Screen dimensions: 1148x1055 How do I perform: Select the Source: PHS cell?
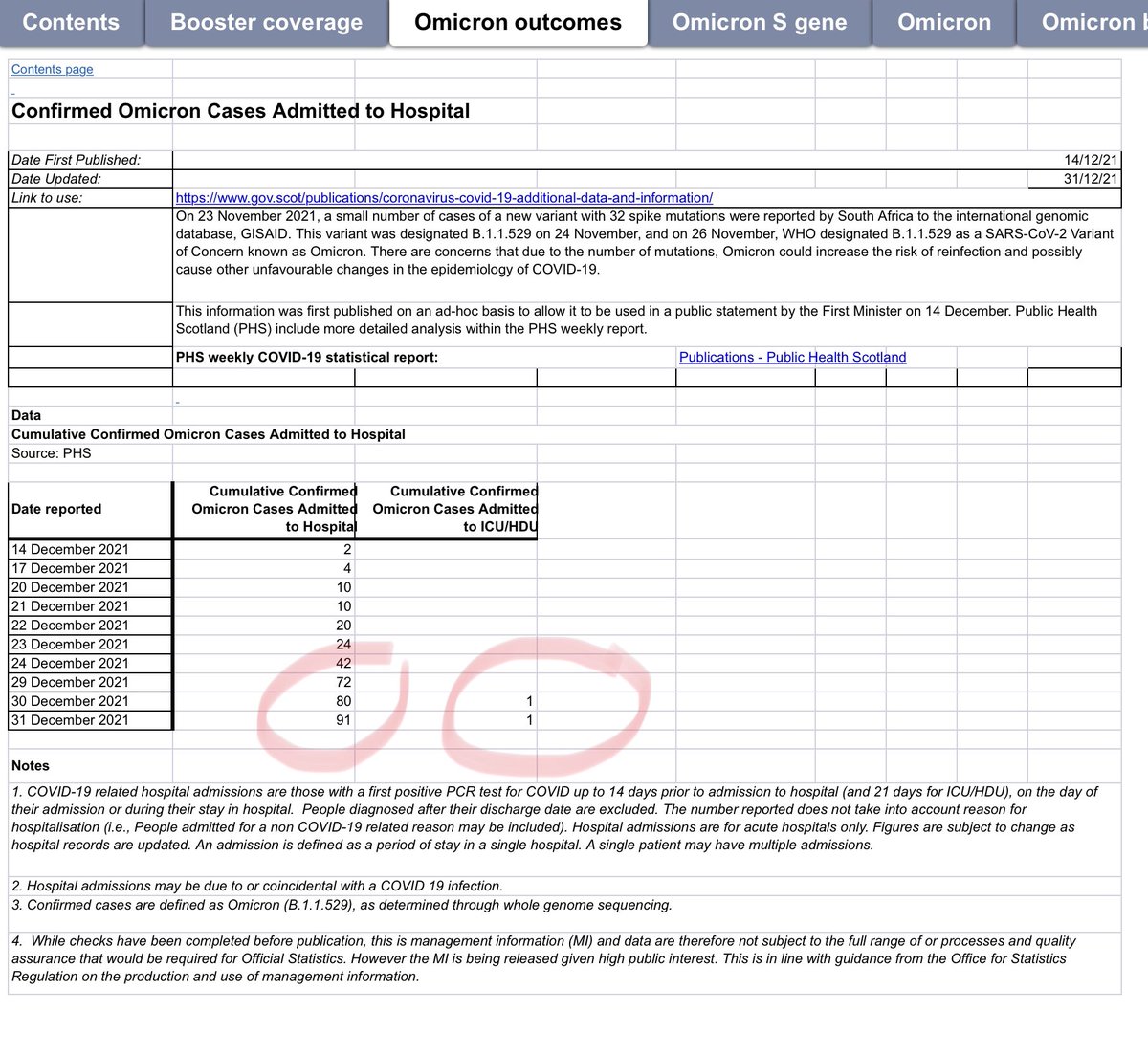point(91,453)
